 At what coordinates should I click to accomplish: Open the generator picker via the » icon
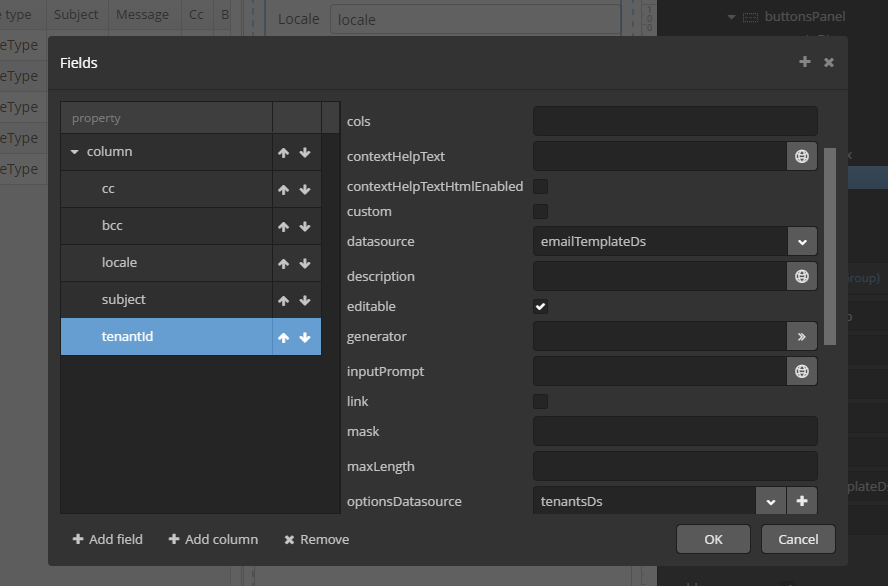[801, 336]
